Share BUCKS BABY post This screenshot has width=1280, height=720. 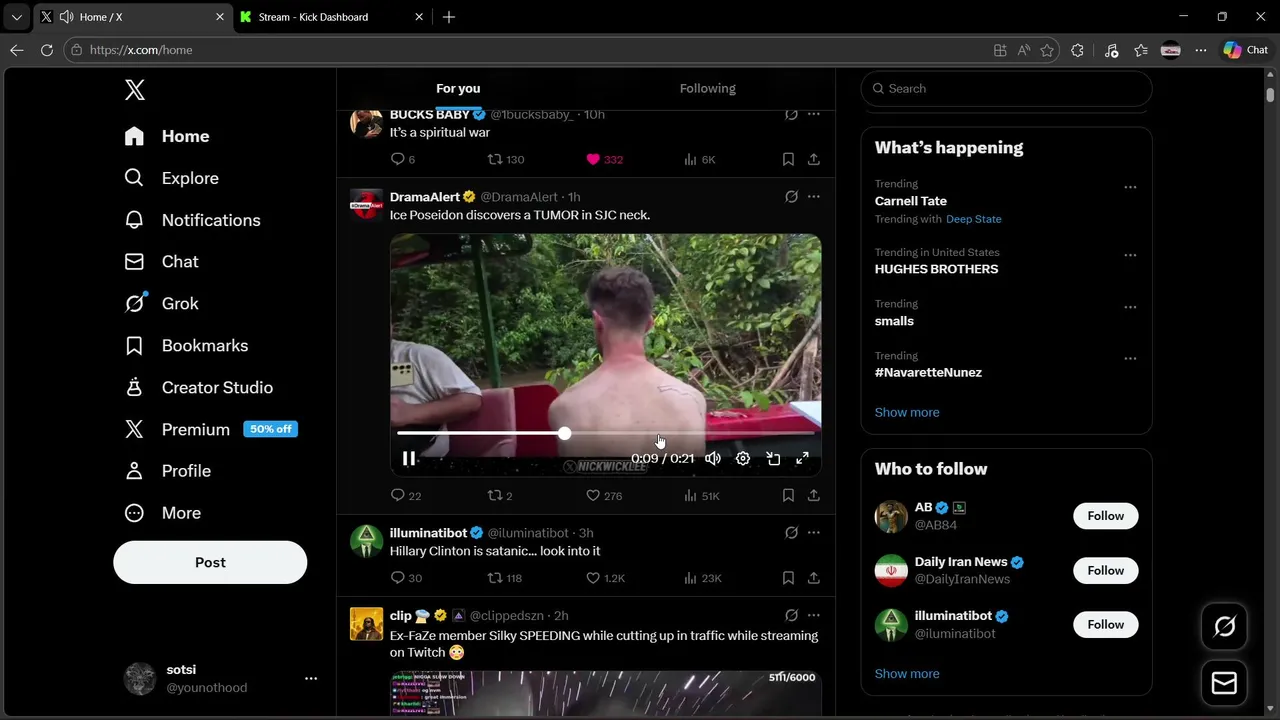(814, 159)
